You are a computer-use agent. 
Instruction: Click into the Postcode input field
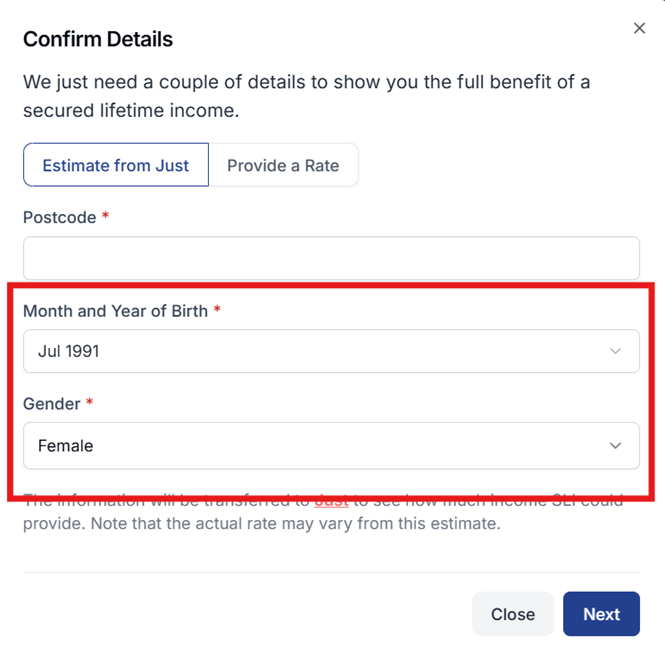pos(331,258)
